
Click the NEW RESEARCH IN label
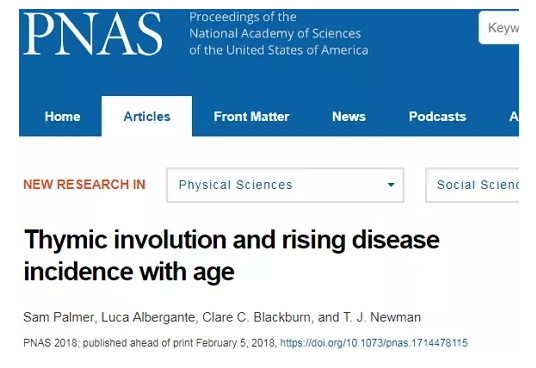pos(84,185)
